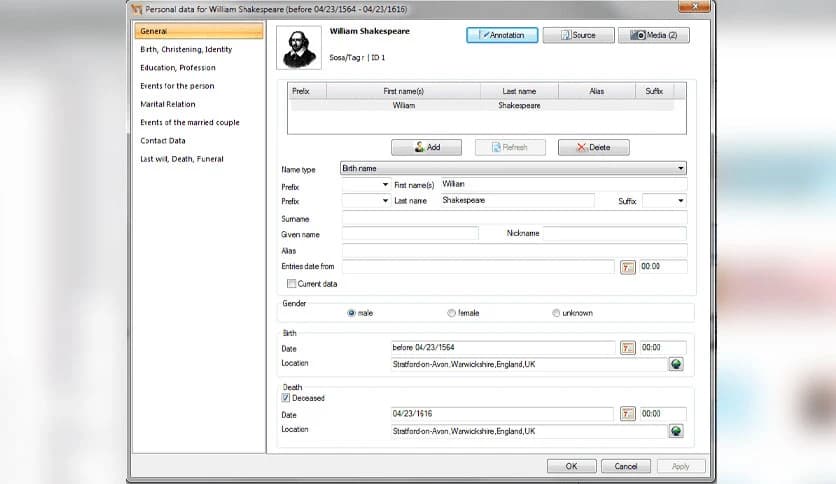This screenshot has width=836, height=484.
Task: Click the Death date field
Action: coord(502,414)
